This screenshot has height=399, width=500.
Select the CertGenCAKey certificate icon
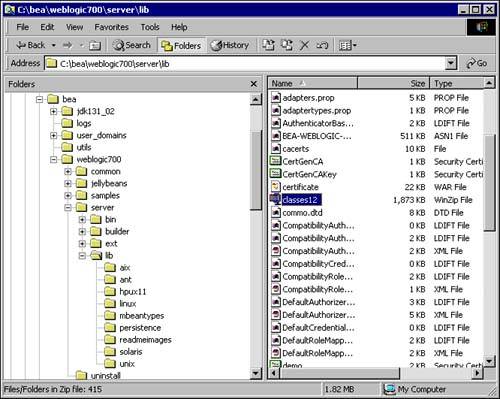coord(275,174)
